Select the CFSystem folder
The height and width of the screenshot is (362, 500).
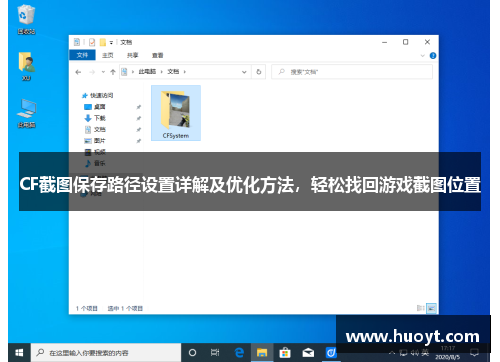click(x=176, y=113)
